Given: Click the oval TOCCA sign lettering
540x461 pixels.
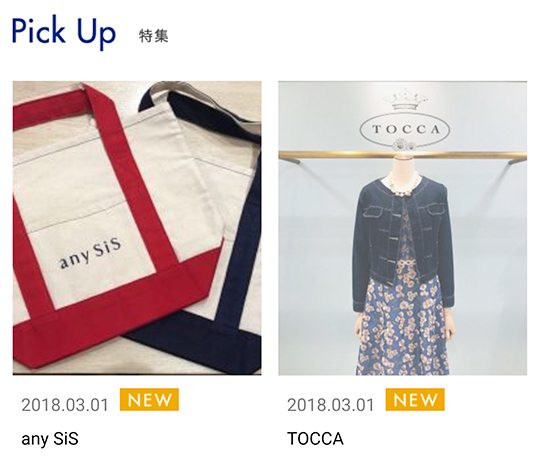Looking at the screenshot, I should click(x=405, y=130).
